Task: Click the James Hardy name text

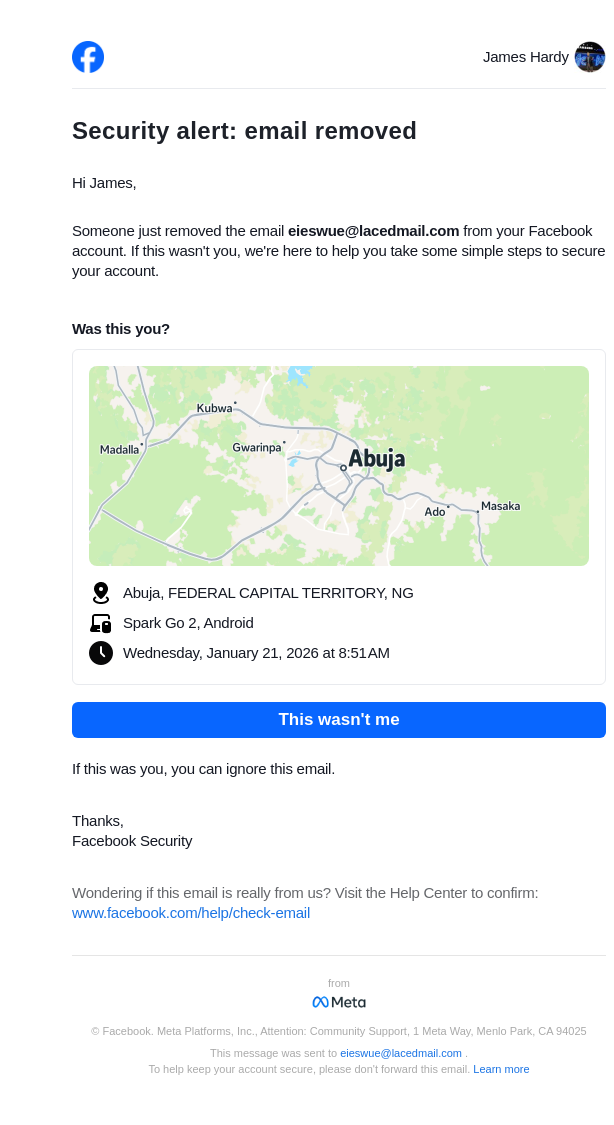Action: [x=525, y=57]
